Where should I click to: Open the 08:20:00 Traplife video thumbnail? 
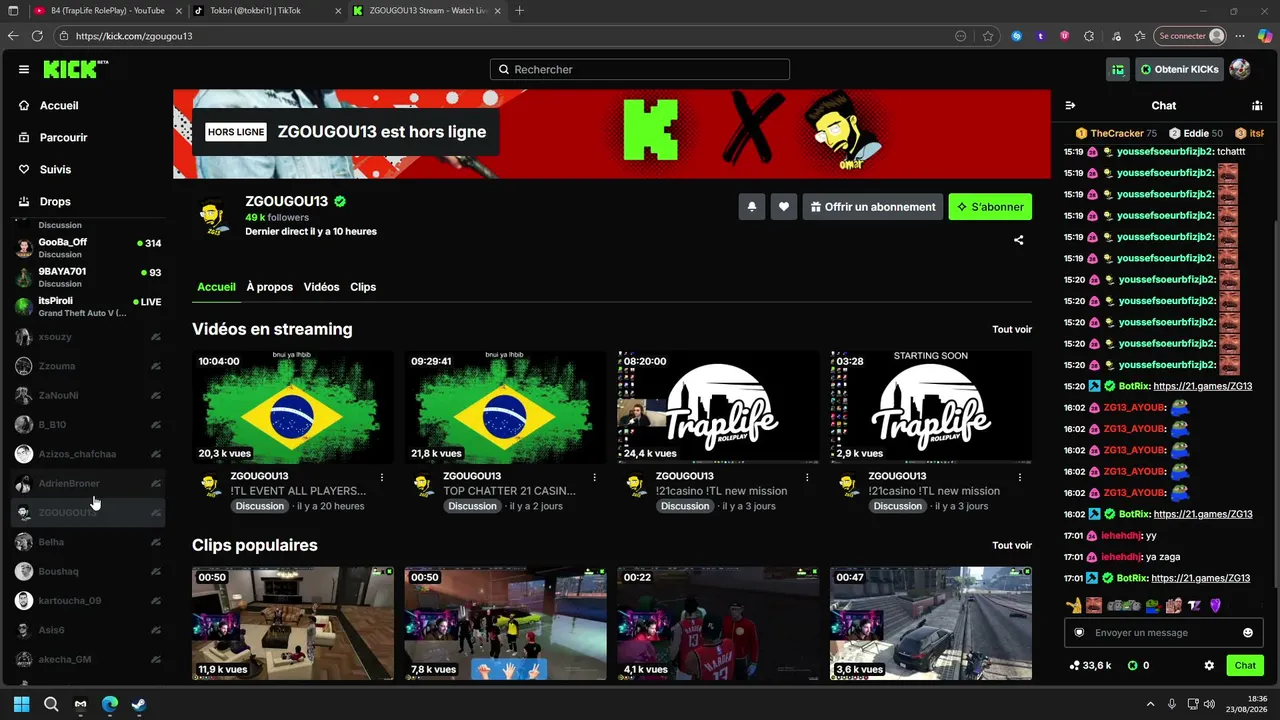(718, 407)
